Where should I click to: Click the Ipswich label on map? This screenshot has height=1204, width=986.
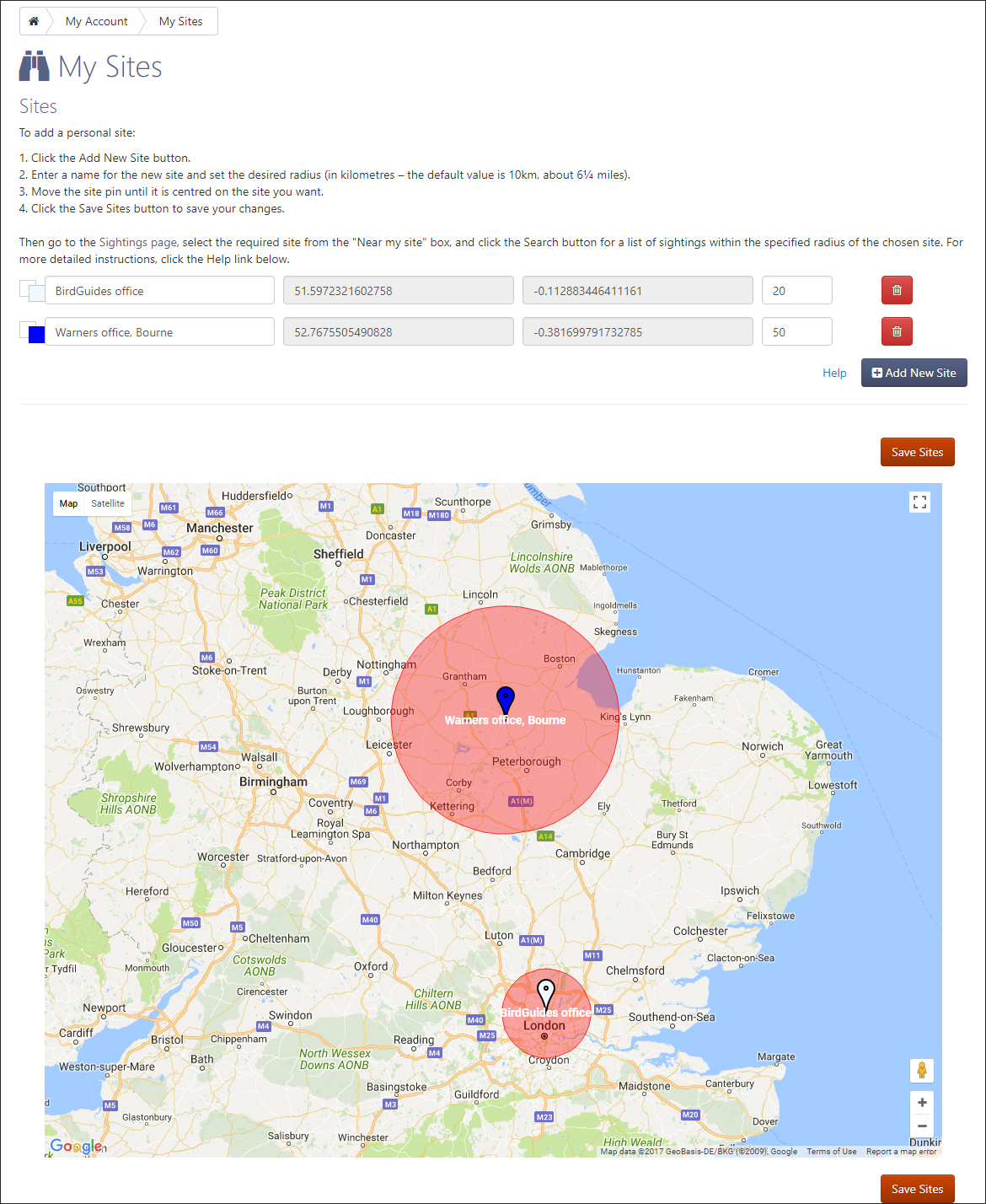click(x=740, y=890)
